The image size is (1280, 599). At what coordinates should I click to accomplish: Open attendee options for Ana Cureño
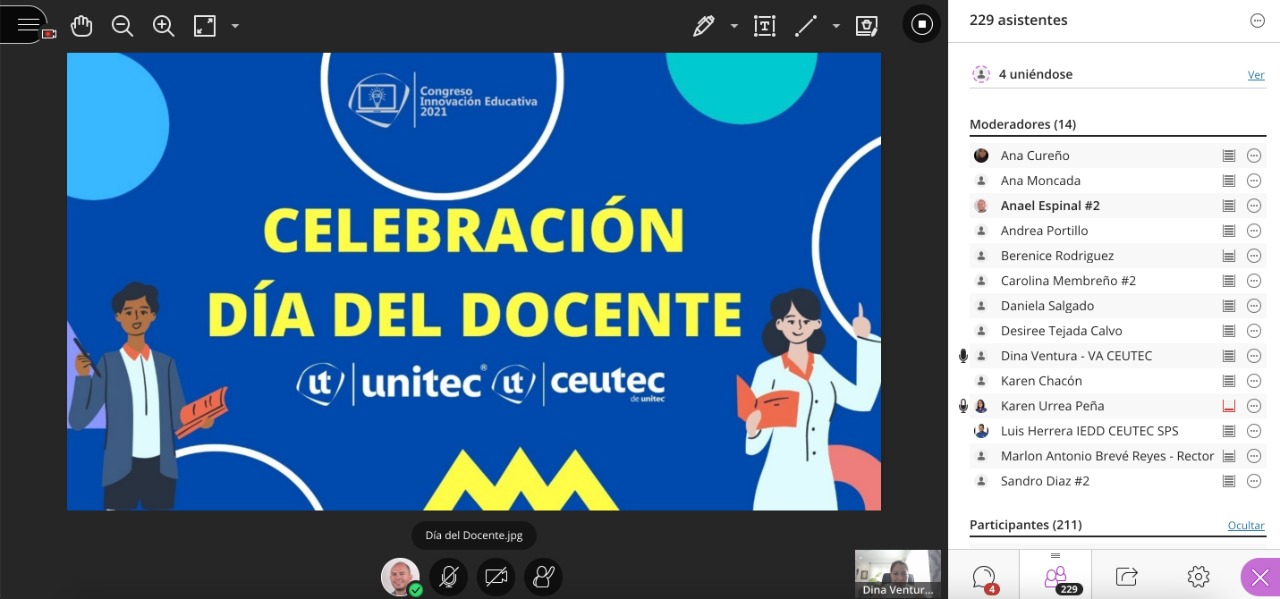tap(1254, 156)
